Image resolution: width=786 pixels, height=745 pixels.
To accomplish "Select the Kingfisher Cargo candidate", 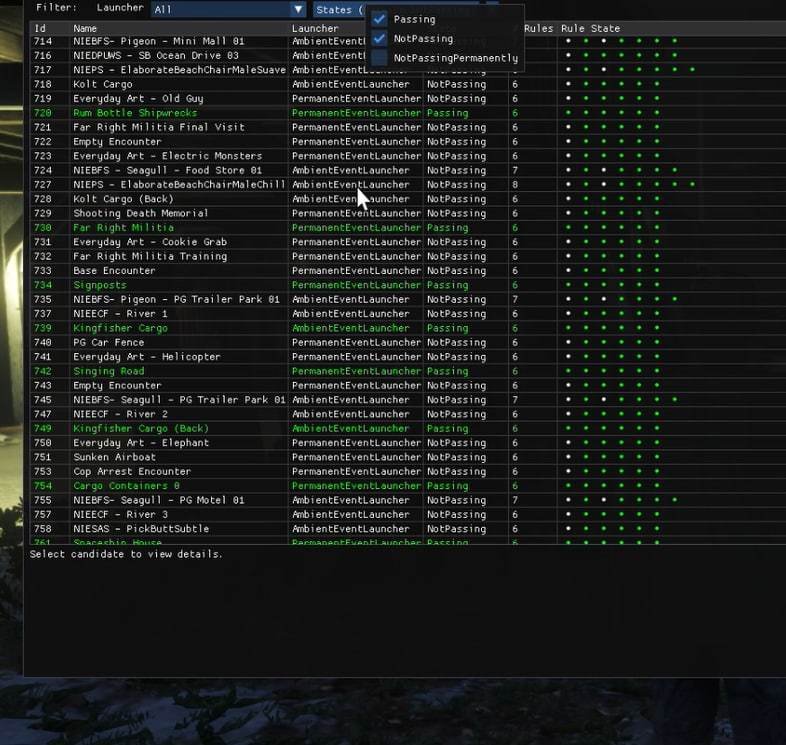I will pyautogui.click(x=120, y=328).
